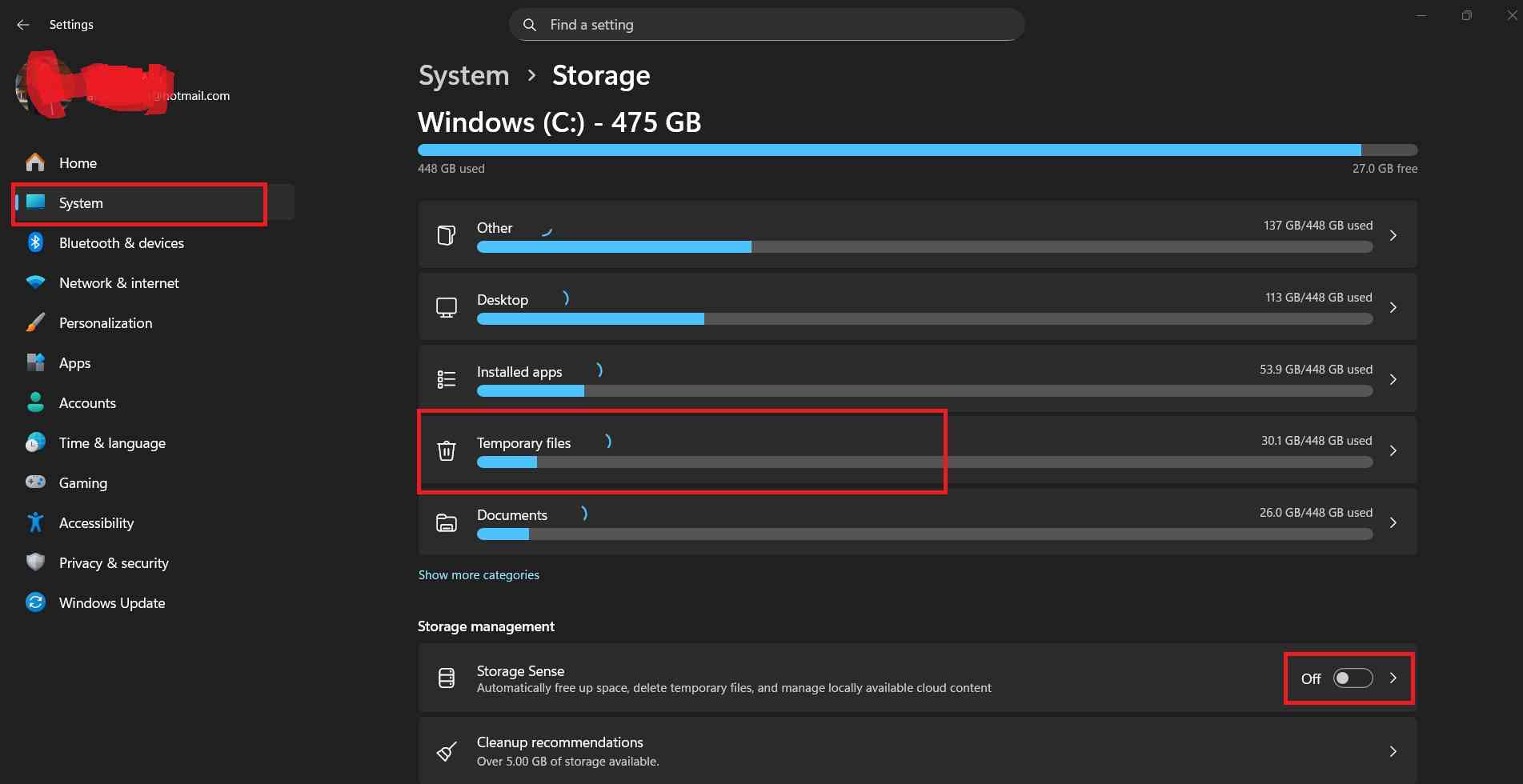Click the Find a setting search box
The height and width of the screenshot is (784, 1523).
[766, 24]
